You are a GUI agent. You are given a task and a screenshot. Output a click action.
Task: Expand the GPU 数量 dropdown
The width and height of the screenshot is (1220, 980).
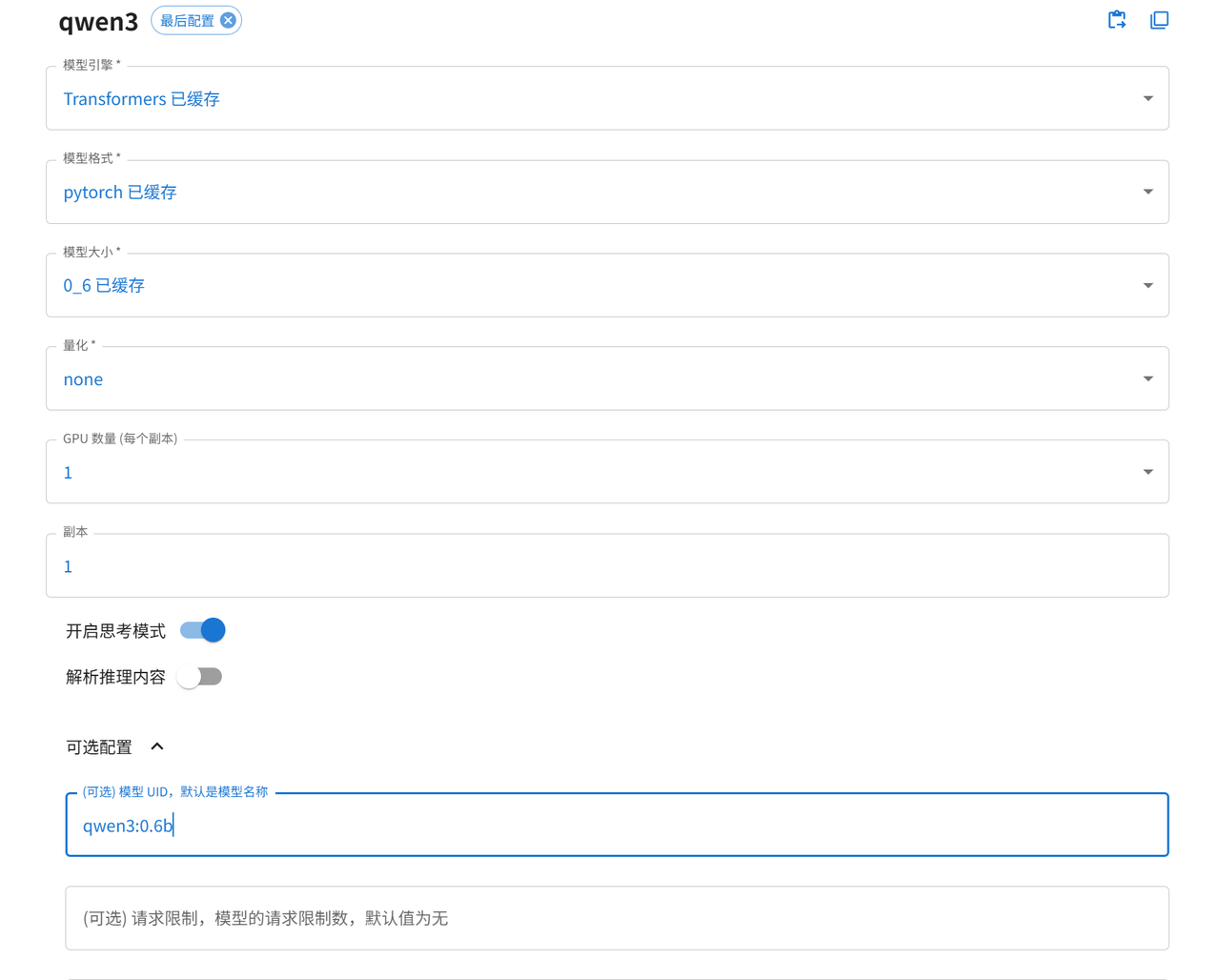[1148, 471]
